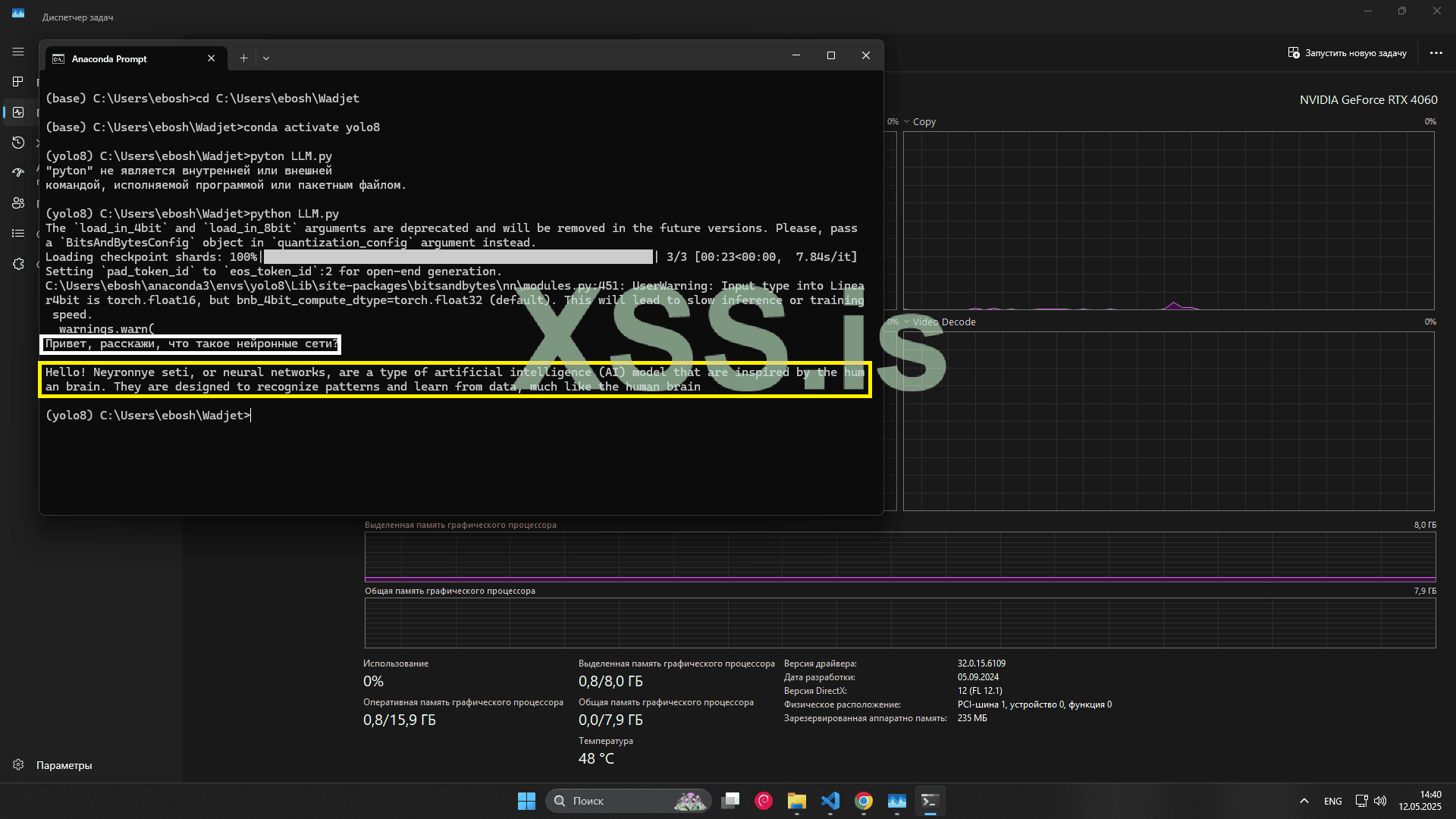Open Visual Studio Code from taskbar
1456x819 pixels.
830,801
